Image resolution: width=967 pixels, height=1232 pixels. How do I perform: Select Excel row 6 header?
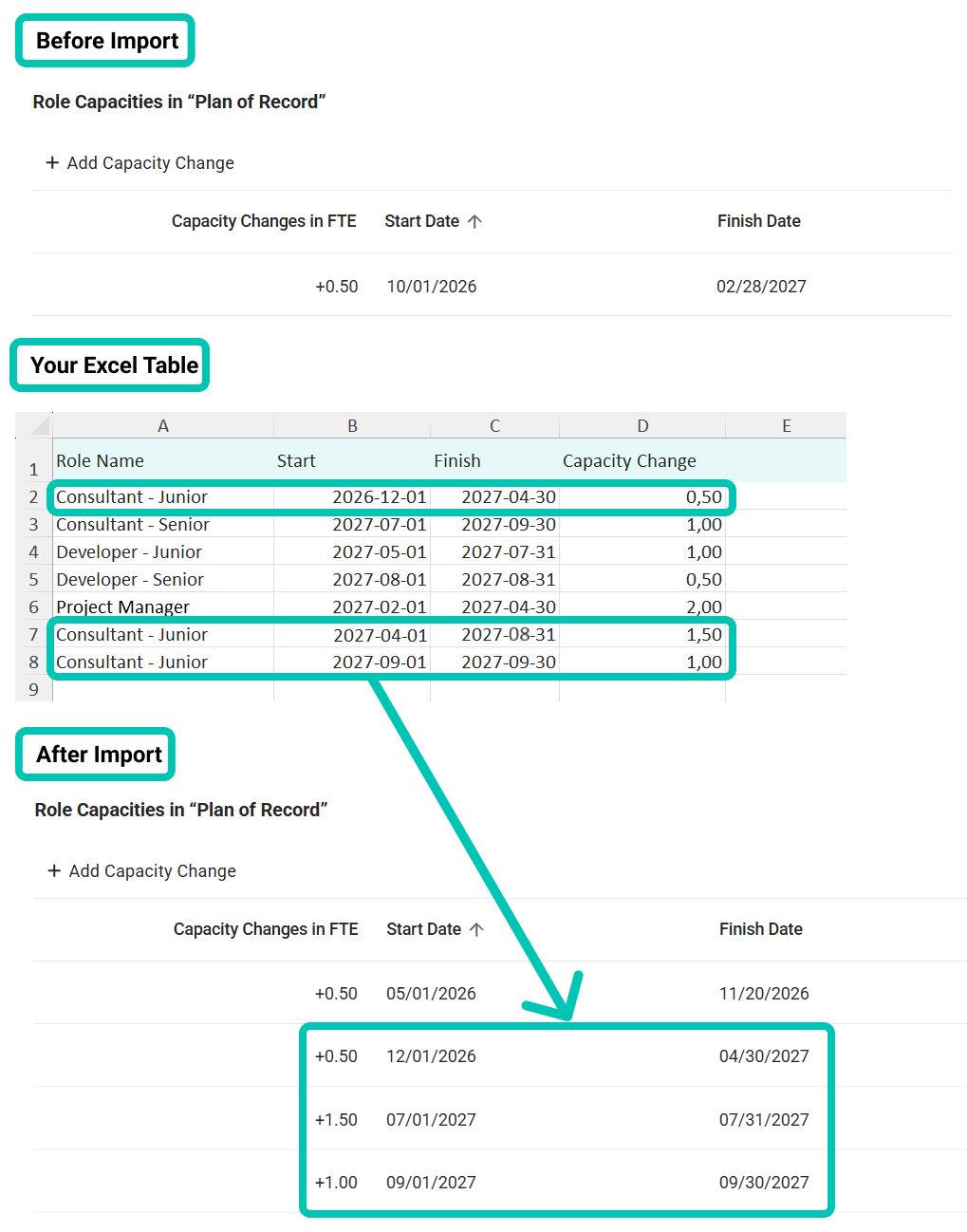(34, 607)
